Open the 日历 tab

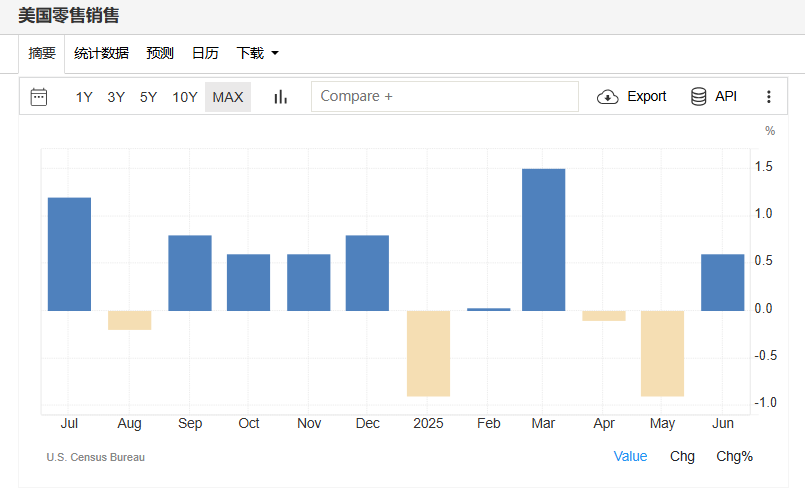[205, 53]
